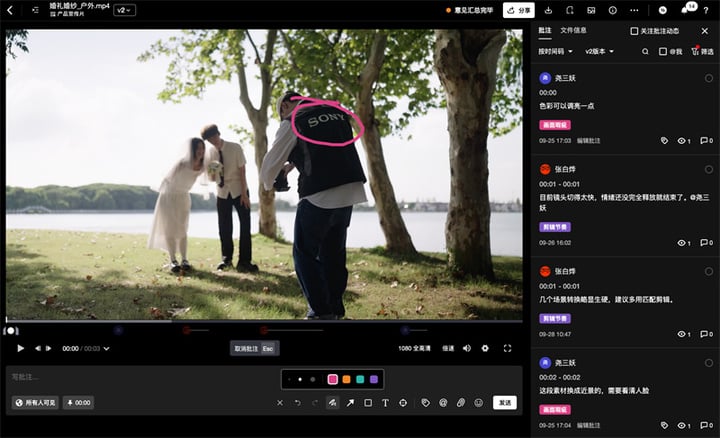Select the text annotation tool

385,403
